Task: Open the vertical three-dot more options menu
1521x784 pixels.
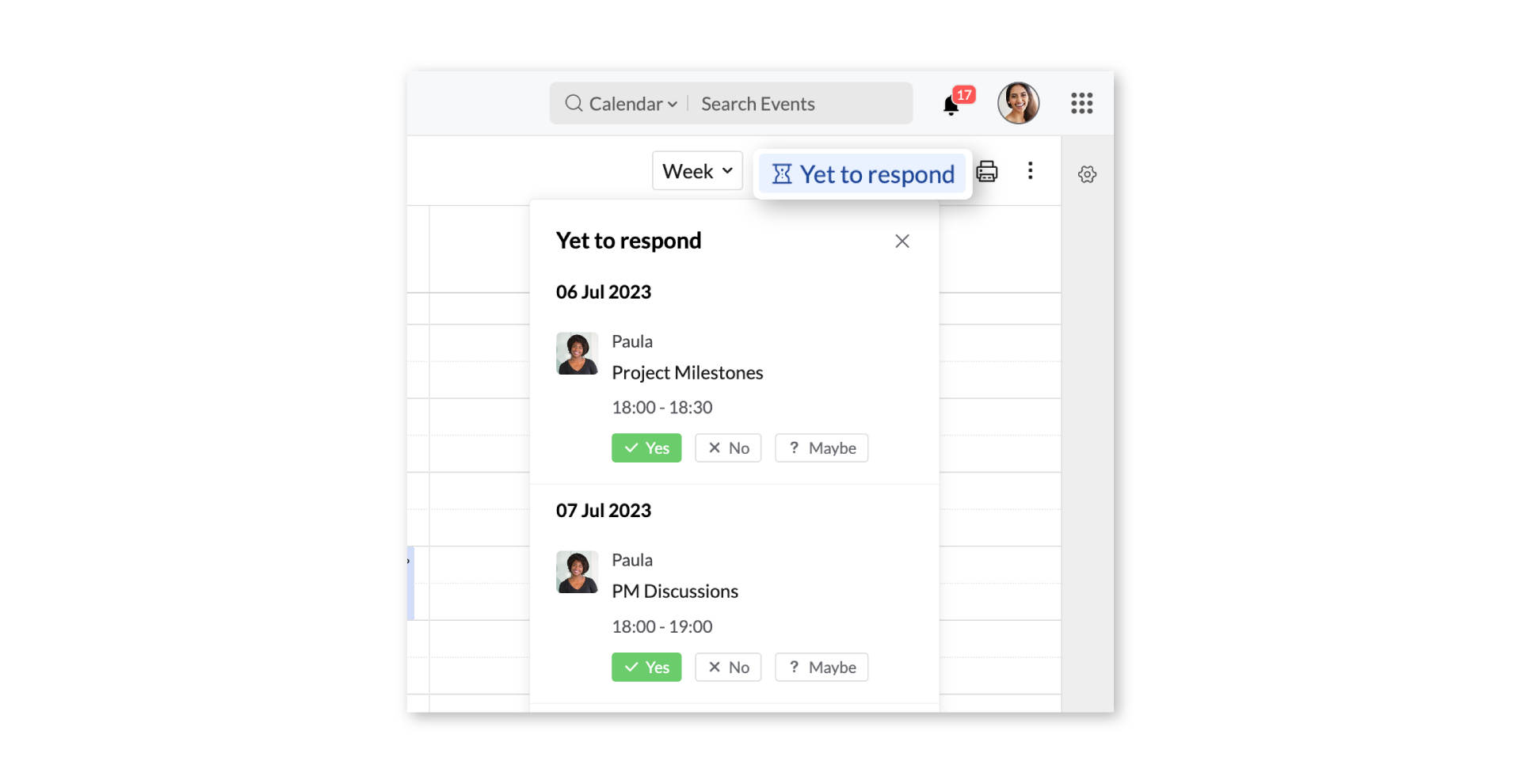Action: click(1030, 171)
